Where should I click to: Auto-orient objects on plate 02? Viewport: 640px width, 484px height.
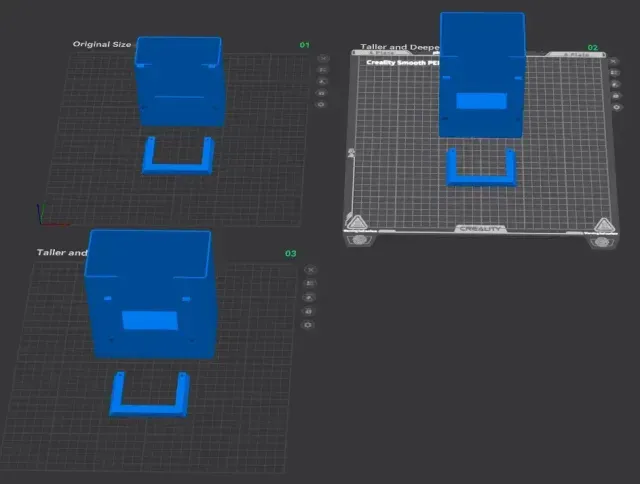click(615, 84)
